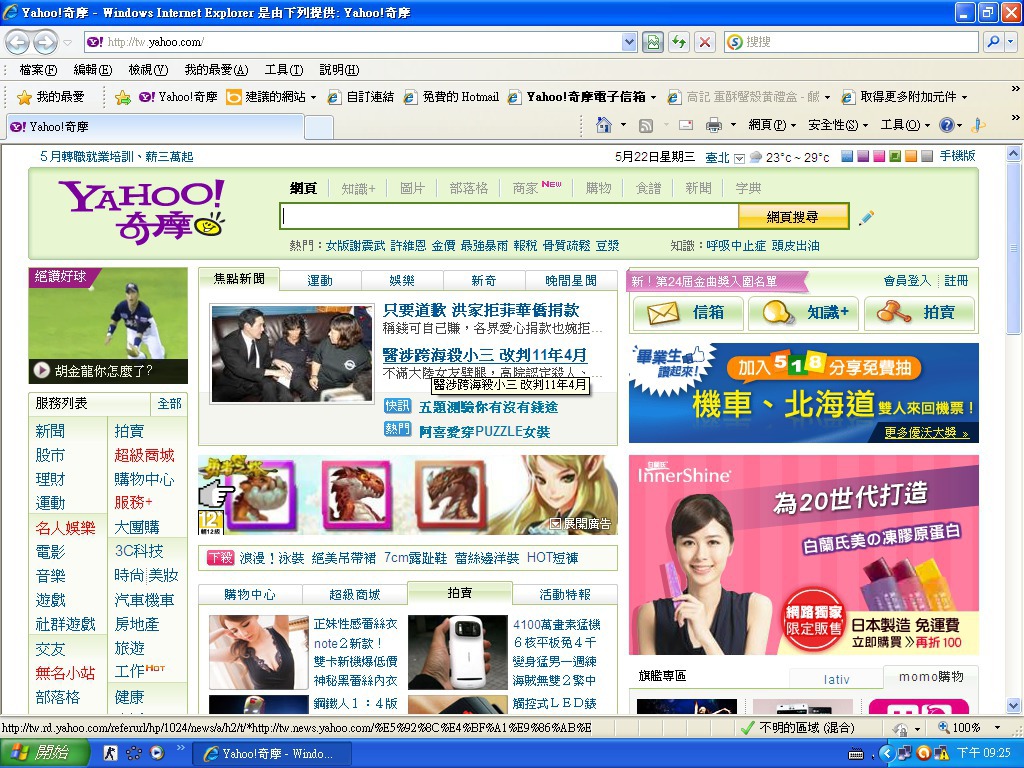The width and height of the screenshot is (1024, 768).
Task: Open the security zone status 不明的區域
Action: 798,728
